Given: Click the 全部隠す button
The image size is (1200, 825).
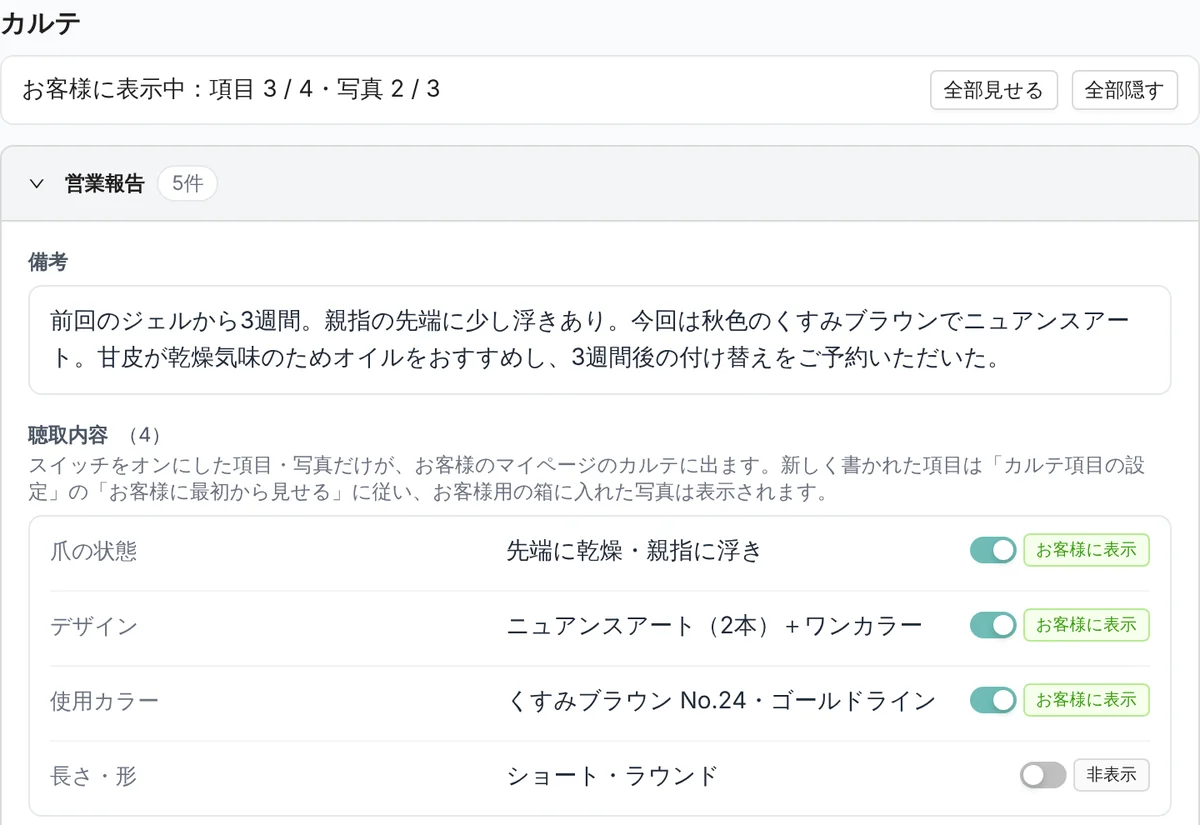Looking at the screenshot, I should (x=1125, y=90).
